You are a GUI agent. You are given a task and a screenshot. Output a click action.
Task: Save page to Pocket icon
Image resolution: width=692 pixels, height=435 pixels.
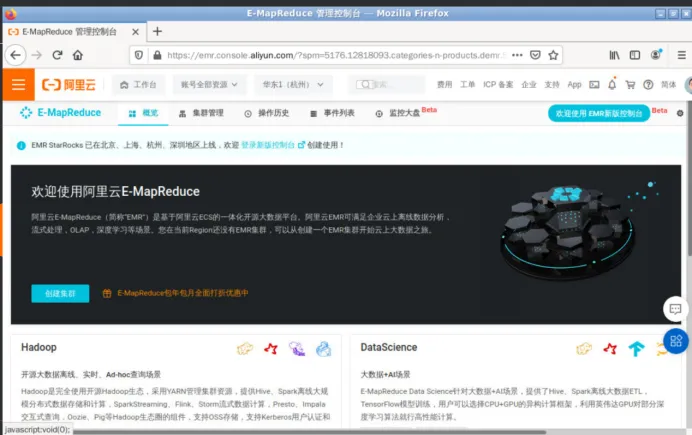[x=535, y=55]
